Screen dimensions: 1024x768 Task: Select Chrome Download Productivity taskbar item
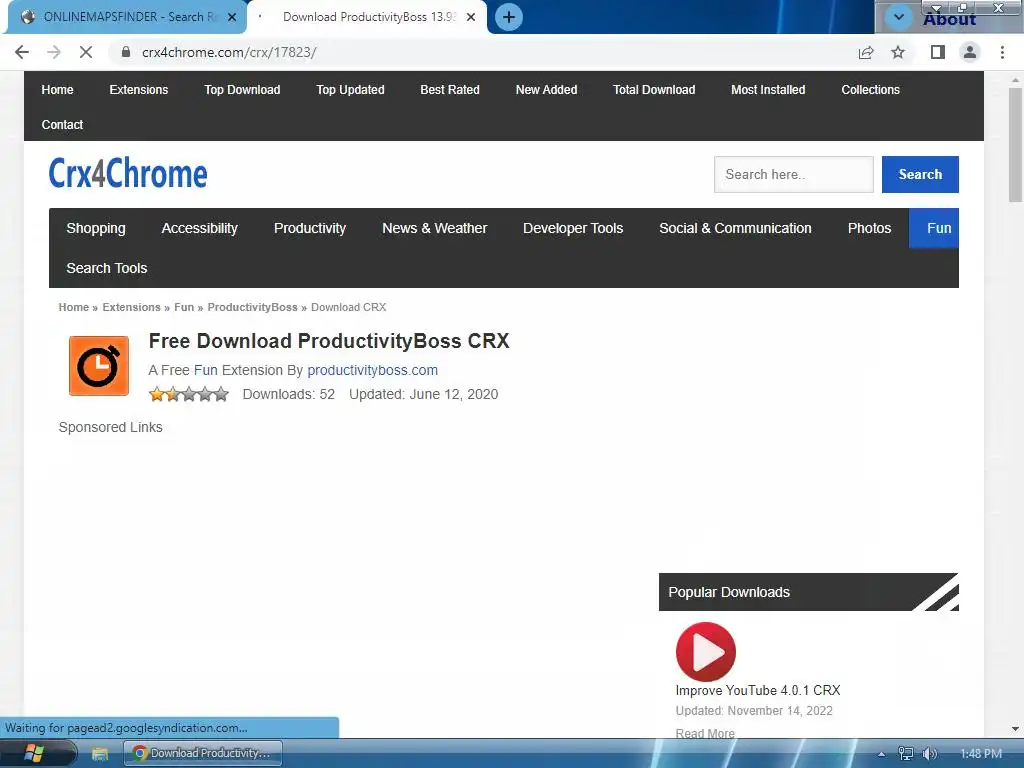tap(203, 753)
